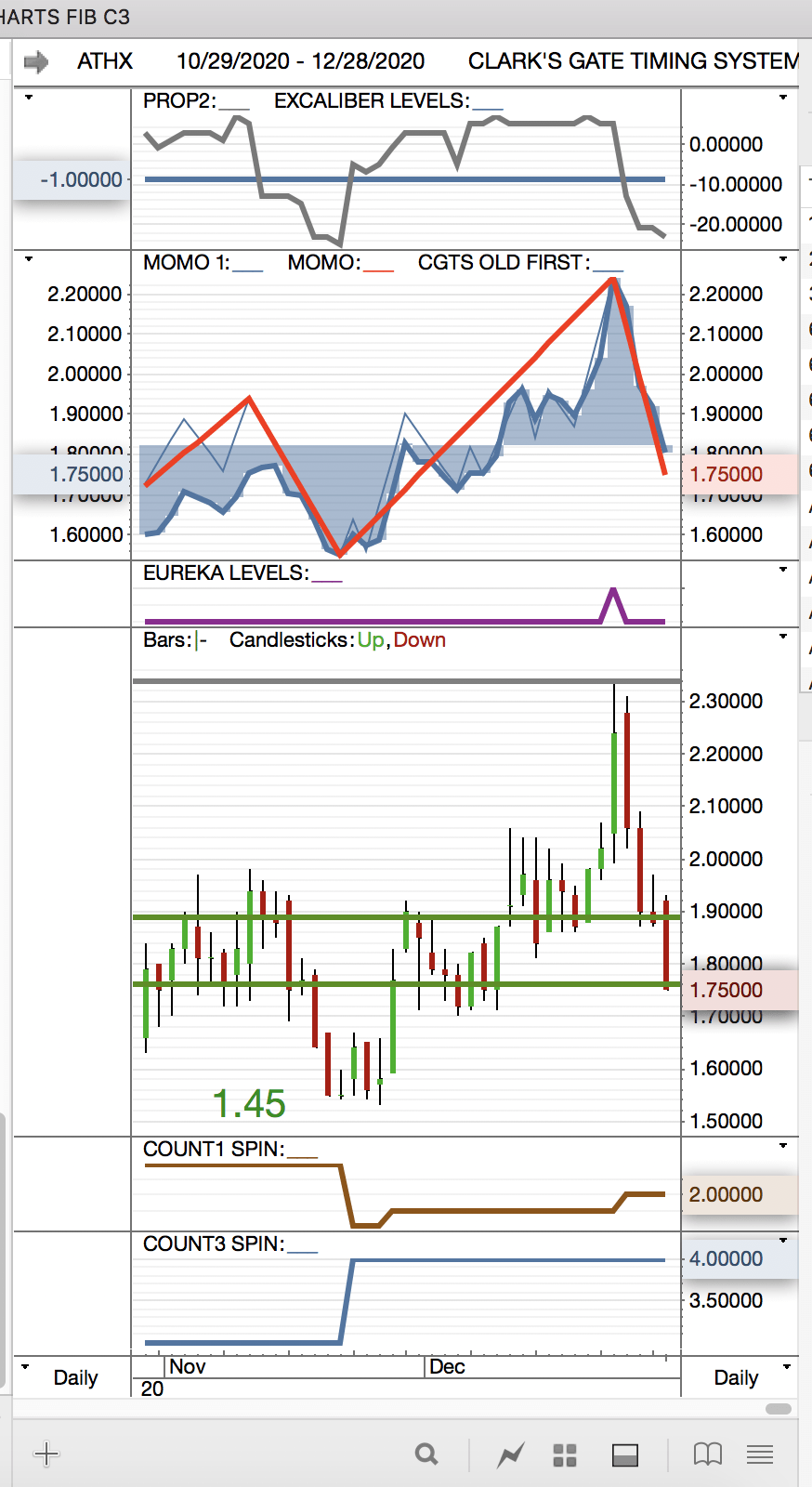
Task: Open left Daily period dropdown arrow
Action: [x=25, y=1367]
